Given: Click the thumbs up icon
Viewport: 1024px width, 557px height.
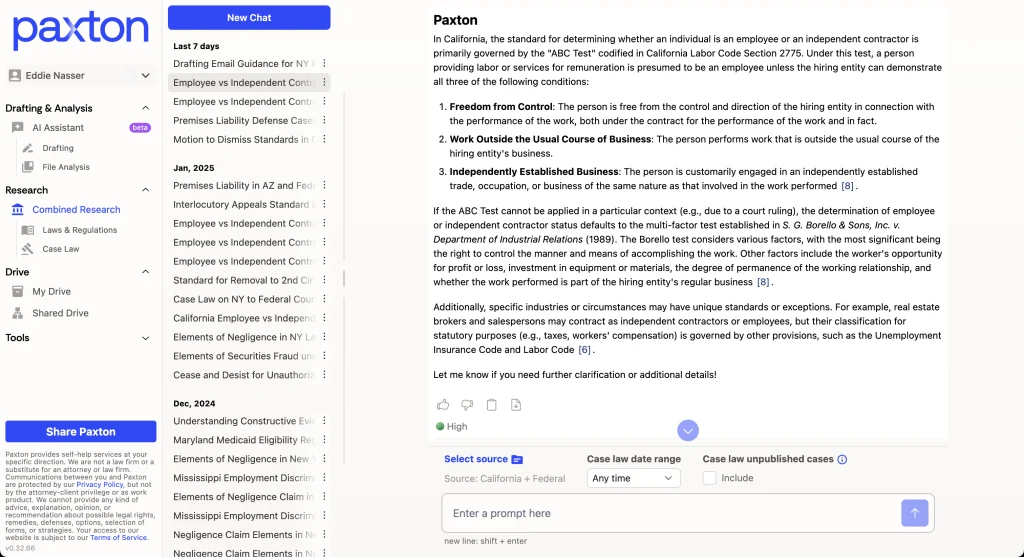Looking at the screenshot, I should (x=443, y=405).
